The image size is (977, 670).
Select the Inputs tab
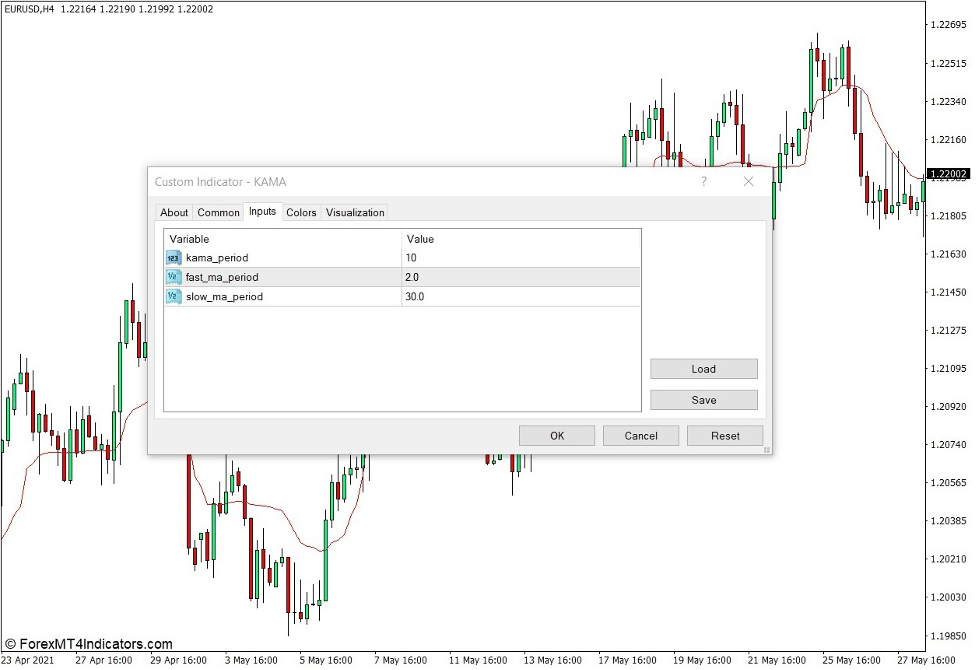[262, 212]
